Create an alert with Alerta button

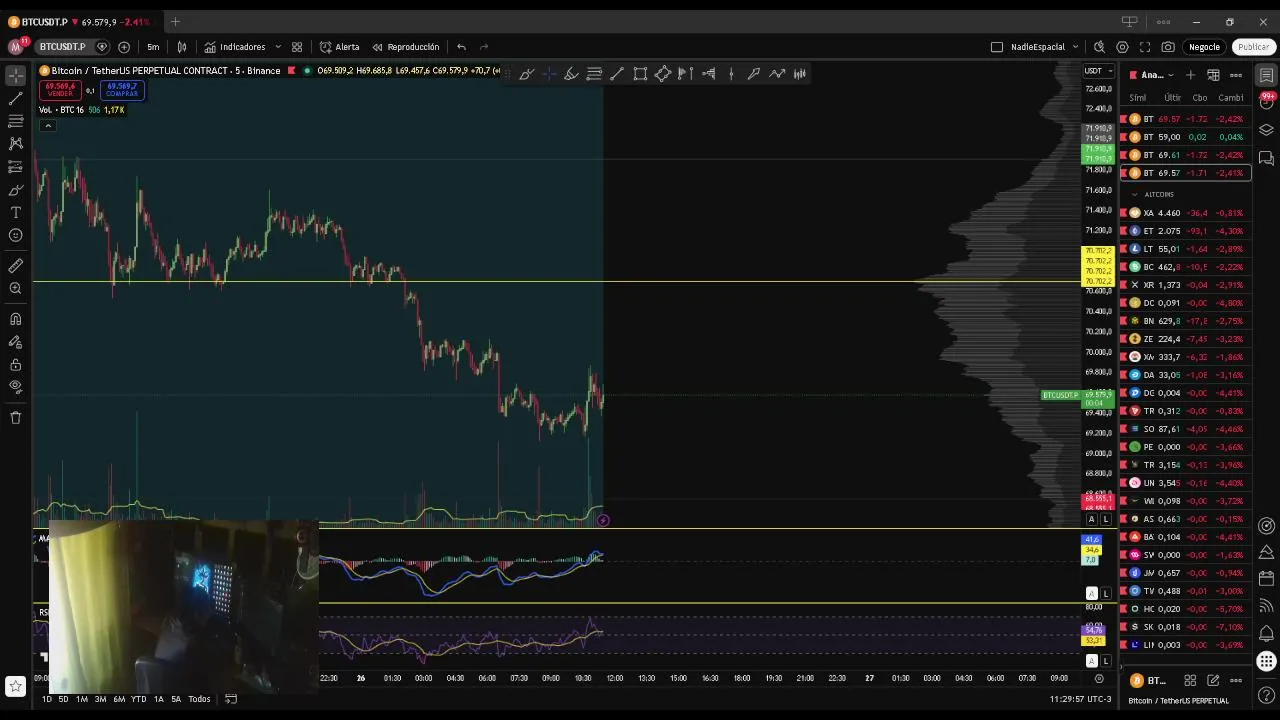pos(339,47)
